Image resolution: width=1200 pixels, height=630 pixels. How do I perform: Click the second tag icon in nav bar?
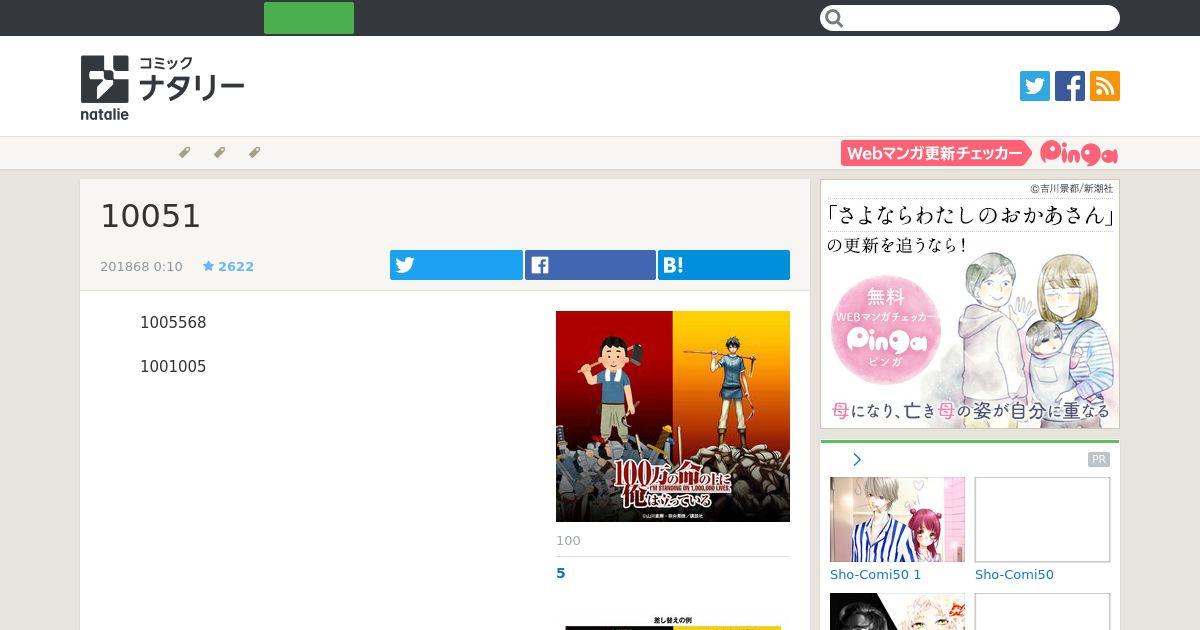219,153
